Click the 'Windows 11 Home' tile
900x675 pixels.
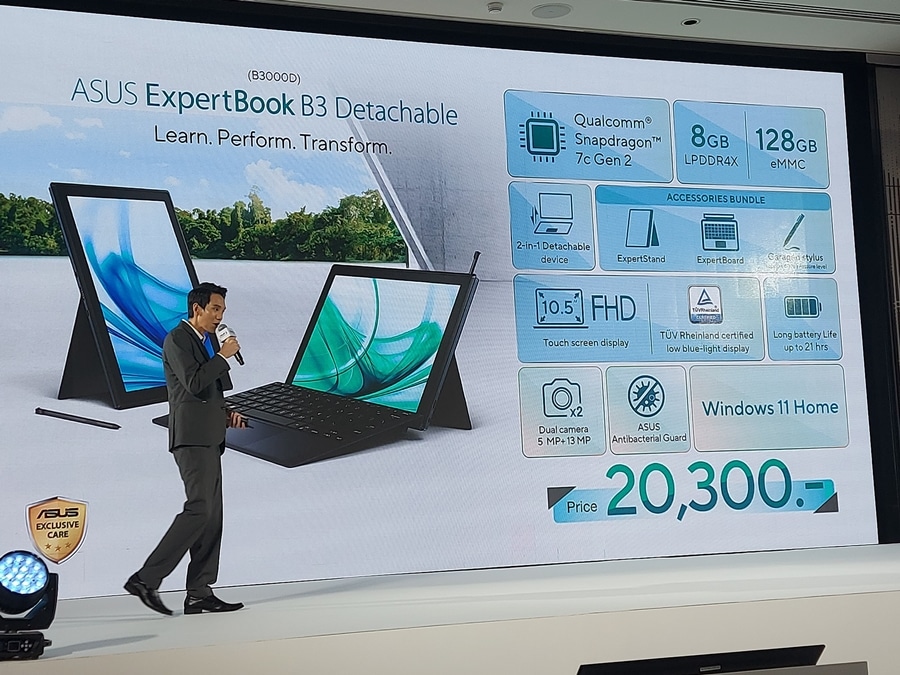coord(769,408)
